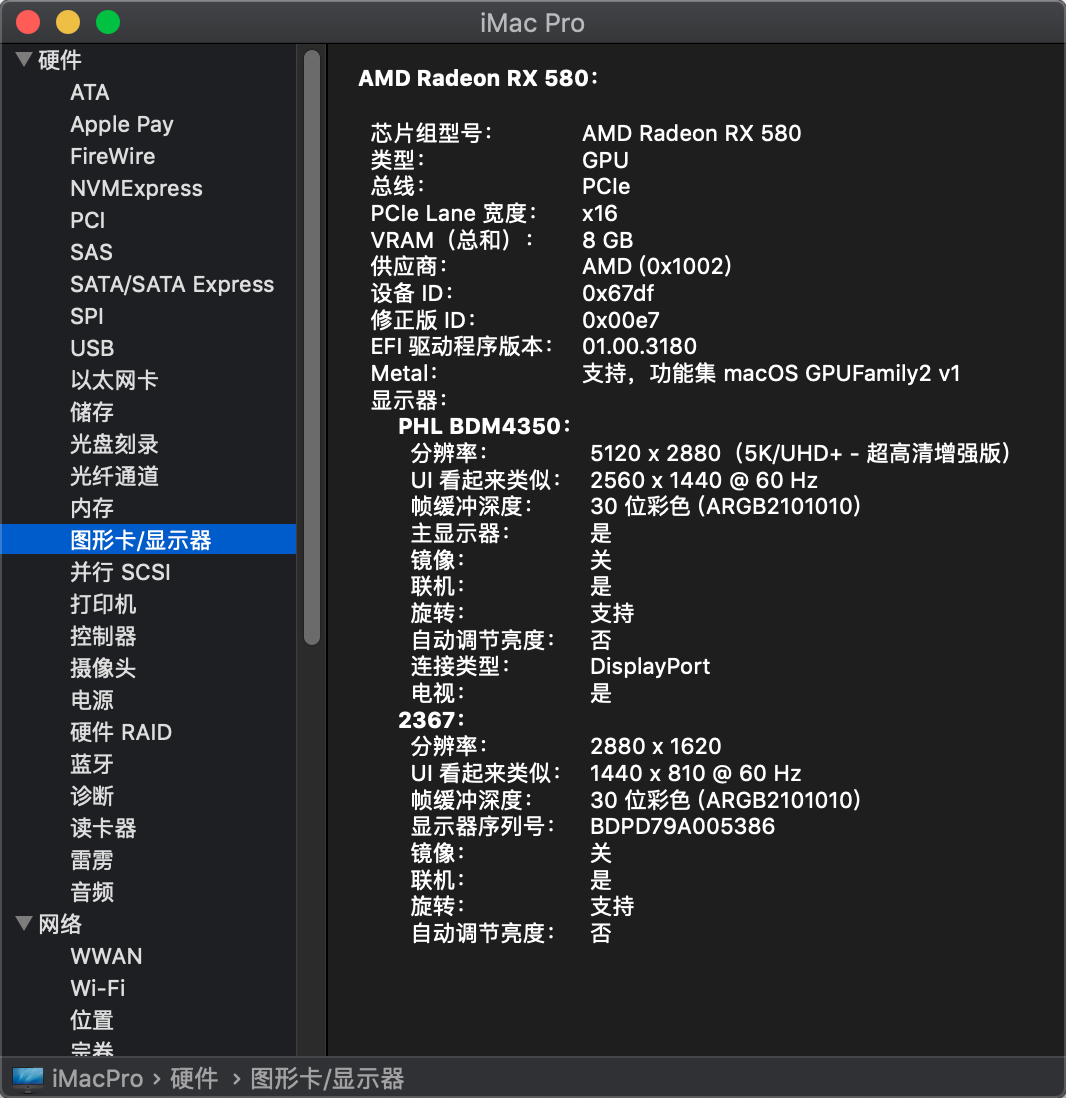Select 蓝牙 in the sidebar
The height and width of the screenshot is (1098, 1066).
click(x=92, y=764)
